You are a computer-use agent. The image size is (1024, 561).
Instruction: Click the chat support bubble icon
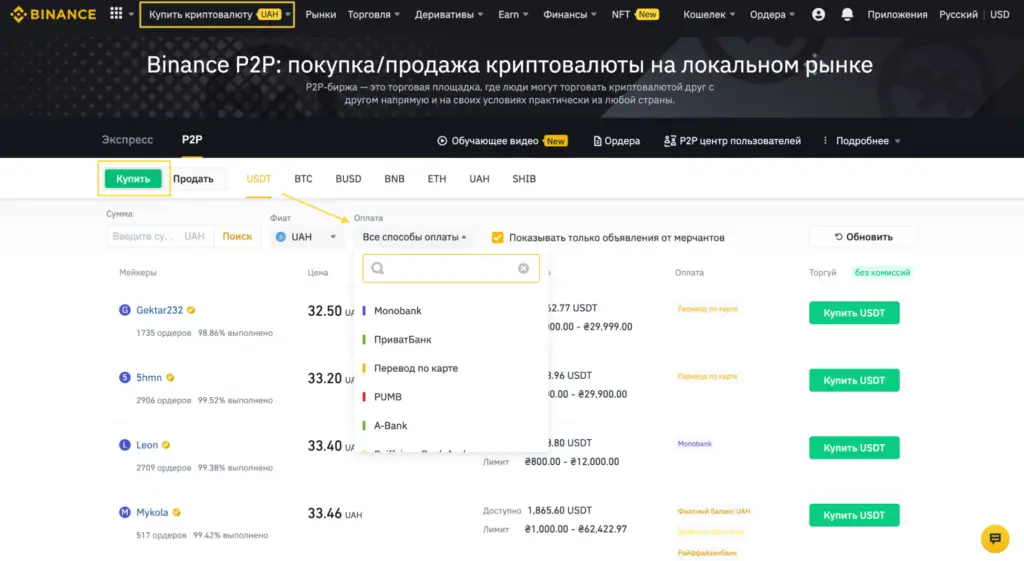point(994,538)
